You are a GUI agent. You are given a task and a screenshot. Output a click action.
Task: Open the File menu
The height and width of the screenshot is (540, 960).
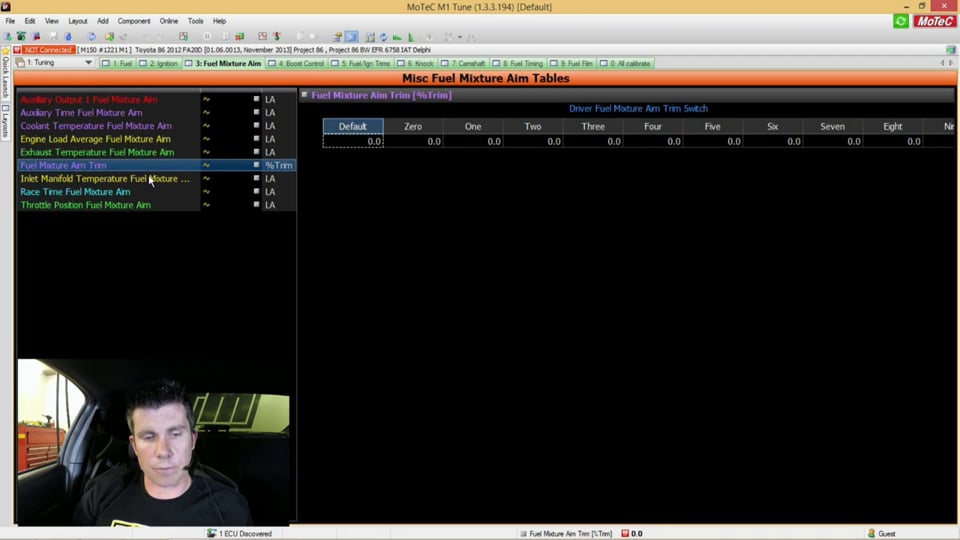[10, 21]
